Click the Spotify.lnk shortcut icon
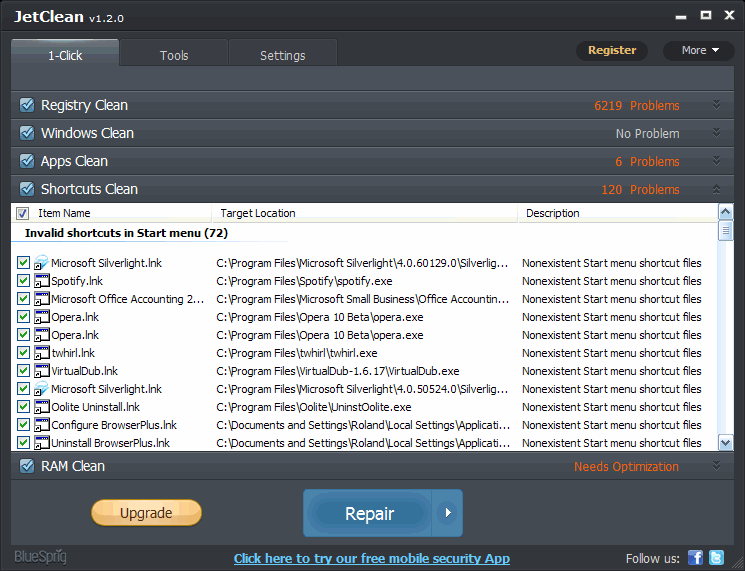The image size is (745, 571). (x=42, y=282)
